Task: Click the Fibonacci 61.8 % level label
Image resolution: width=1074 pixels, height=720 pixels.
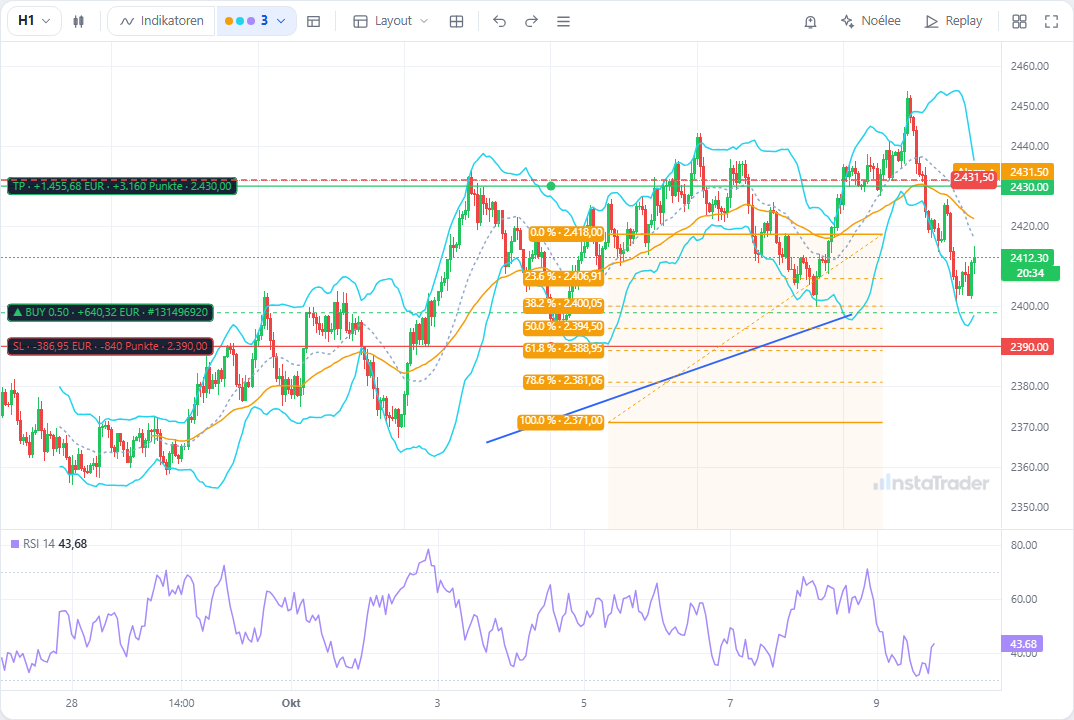Action: [563, 349]
